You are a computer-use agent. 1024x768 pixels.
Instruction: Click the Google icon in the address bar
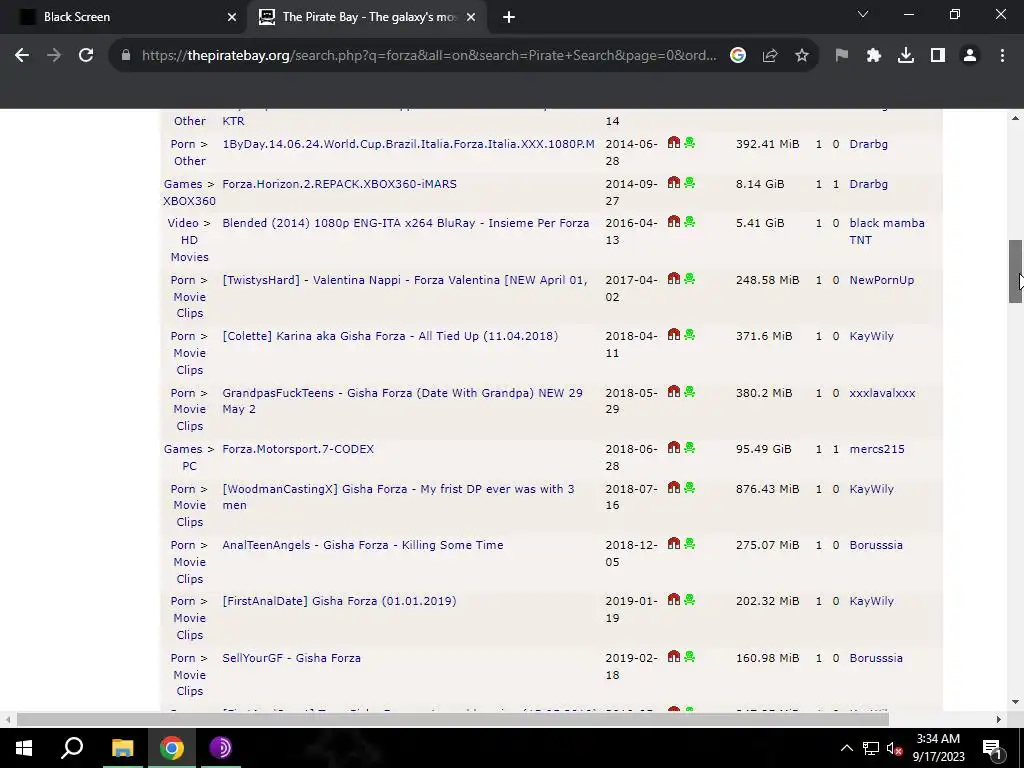[738, 56]
